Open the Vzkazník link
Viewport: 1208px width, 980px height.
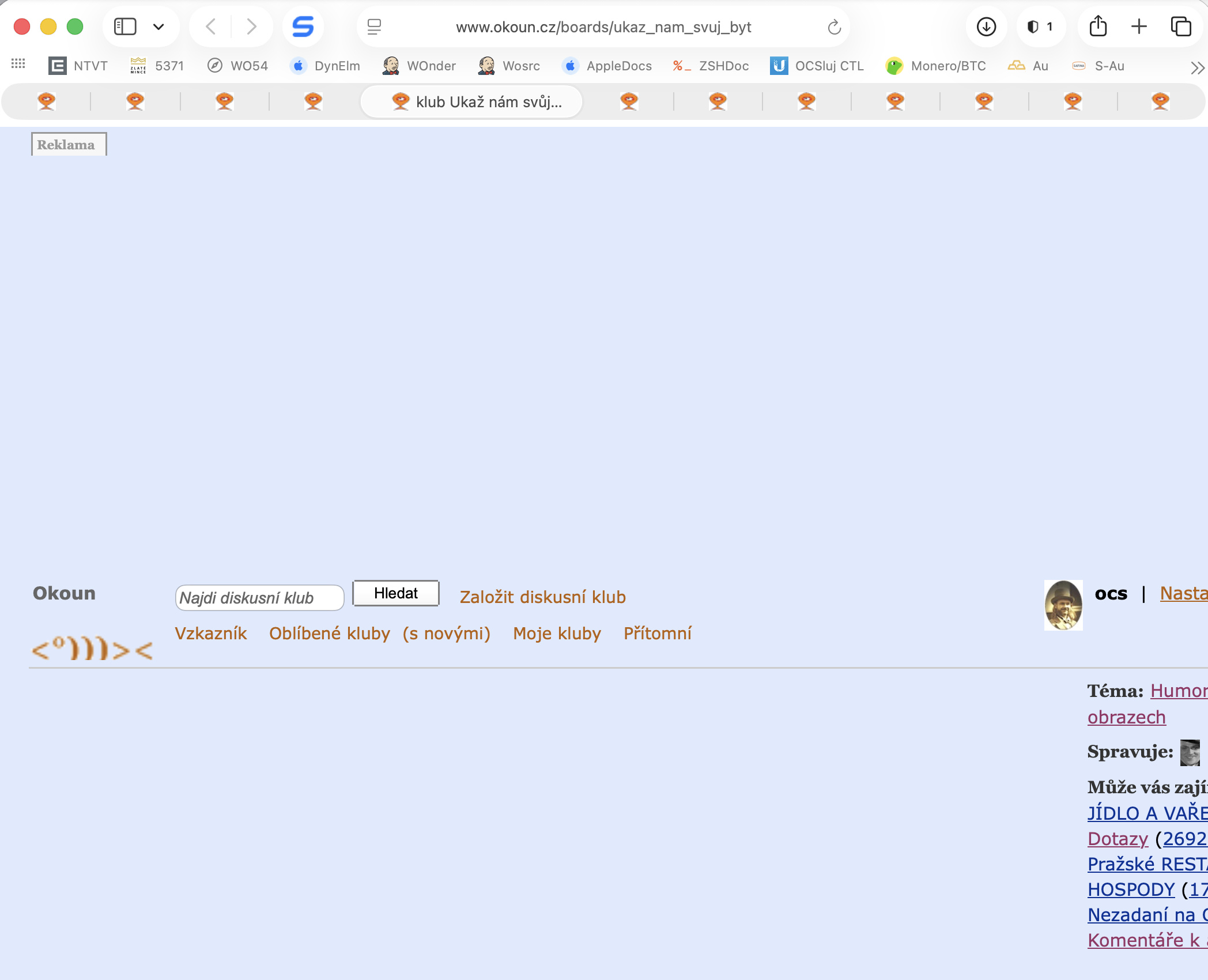point(211,633)
